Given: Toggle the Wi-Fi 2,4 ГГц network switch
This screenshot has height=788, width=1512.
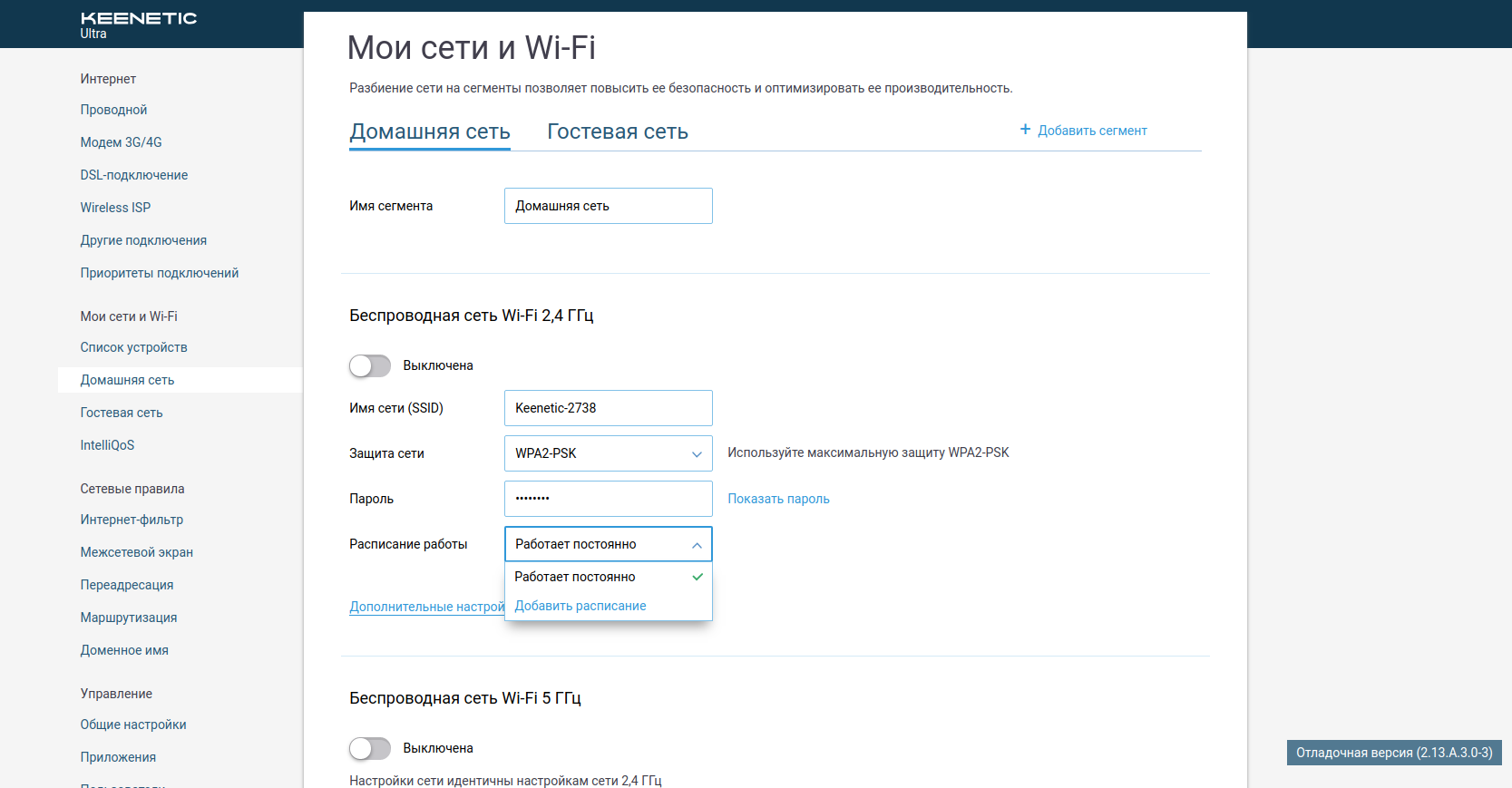Looking at the screenshot, I should tap(370, 365).
